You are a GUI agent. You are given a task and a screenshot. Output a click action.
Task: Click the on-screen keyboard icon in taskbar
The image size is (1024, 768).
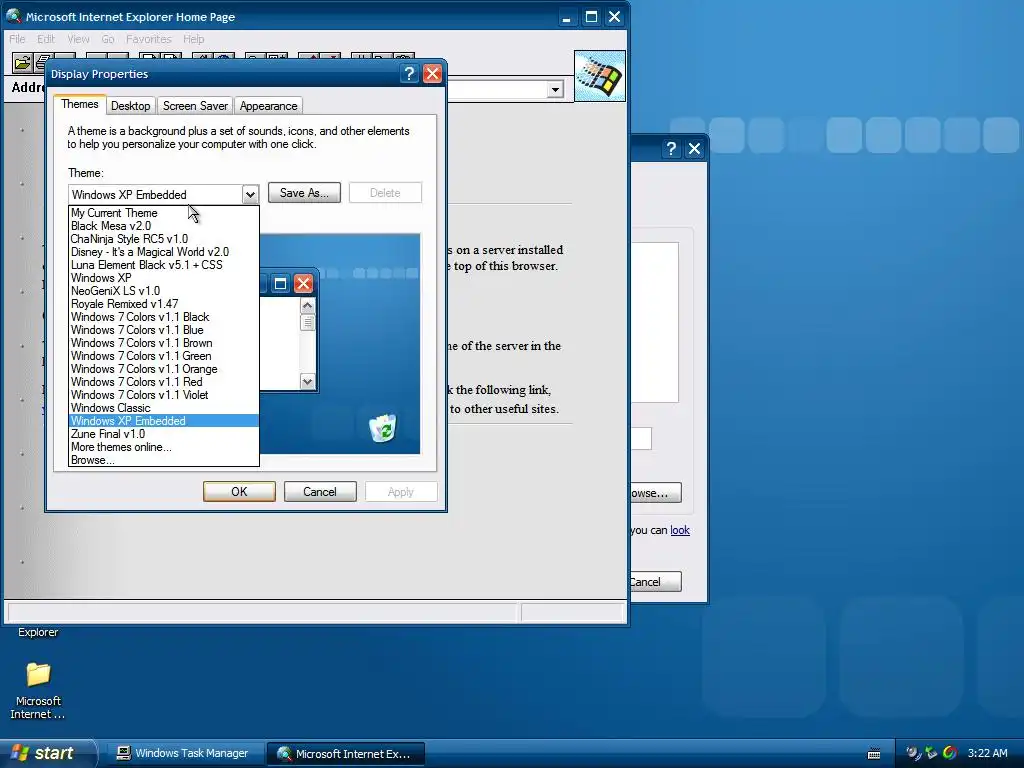(x=874, y=754)
